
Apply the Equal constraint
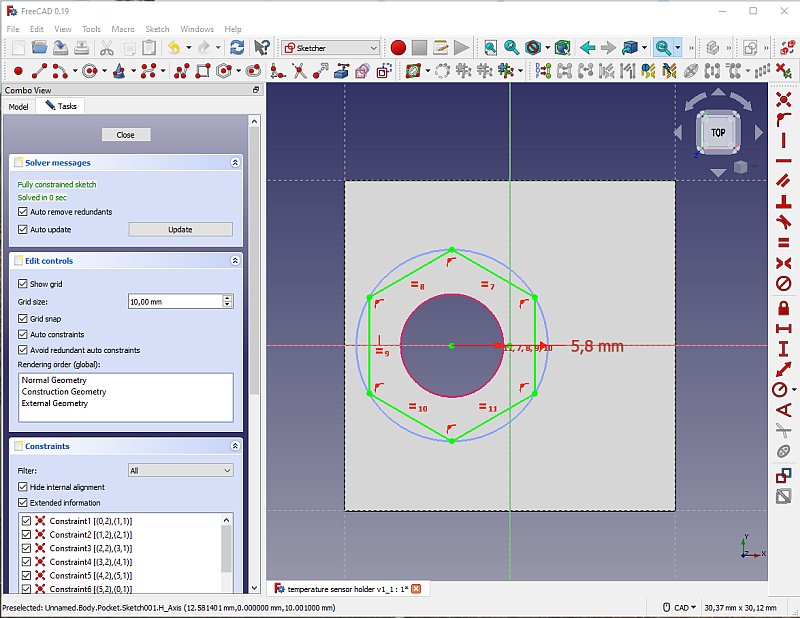pyautogui.click(x=784, y=243)
